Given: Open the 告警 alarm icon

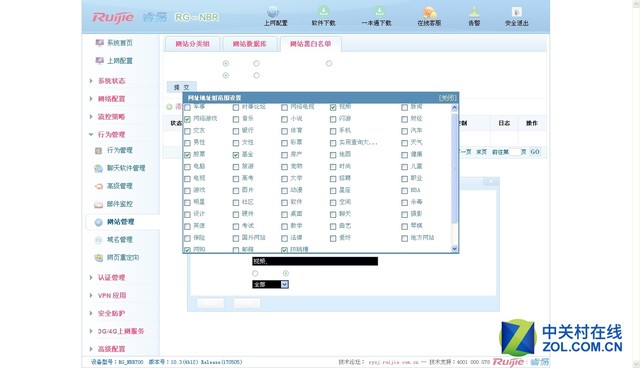Looking at the screenshot, I should 474,16.
